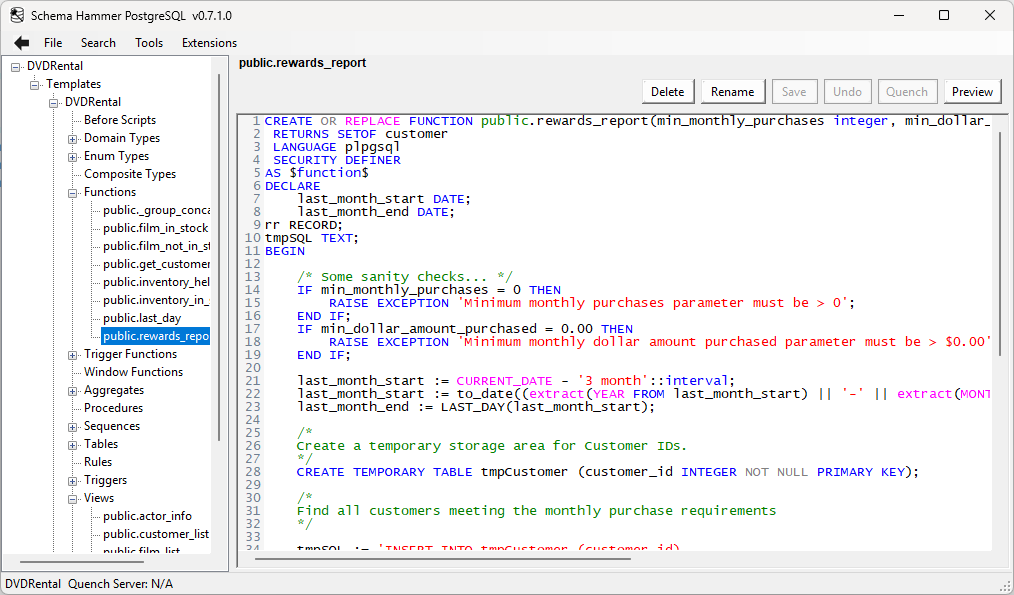This screenshot has width=1014, height=595.
Task: Open the Preview for rewards_report
Action: [x=972, y=91]
